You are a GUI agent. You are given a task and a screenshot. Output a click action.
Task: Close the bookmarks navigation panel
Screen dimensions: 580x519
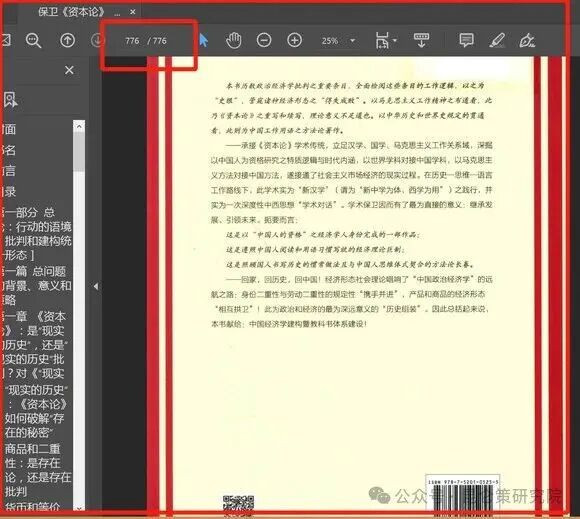click(69, 70)
